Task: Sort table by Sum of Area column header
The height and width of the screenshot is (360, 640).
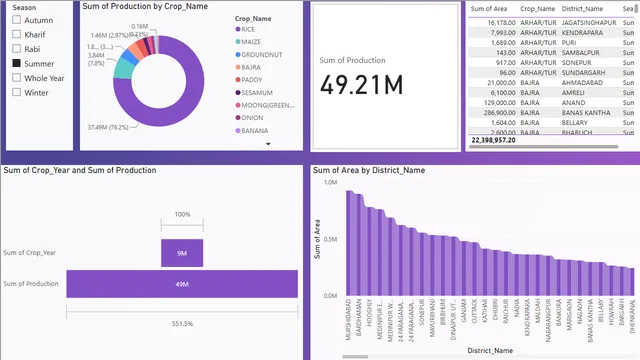Action: [x=489, y=9]
